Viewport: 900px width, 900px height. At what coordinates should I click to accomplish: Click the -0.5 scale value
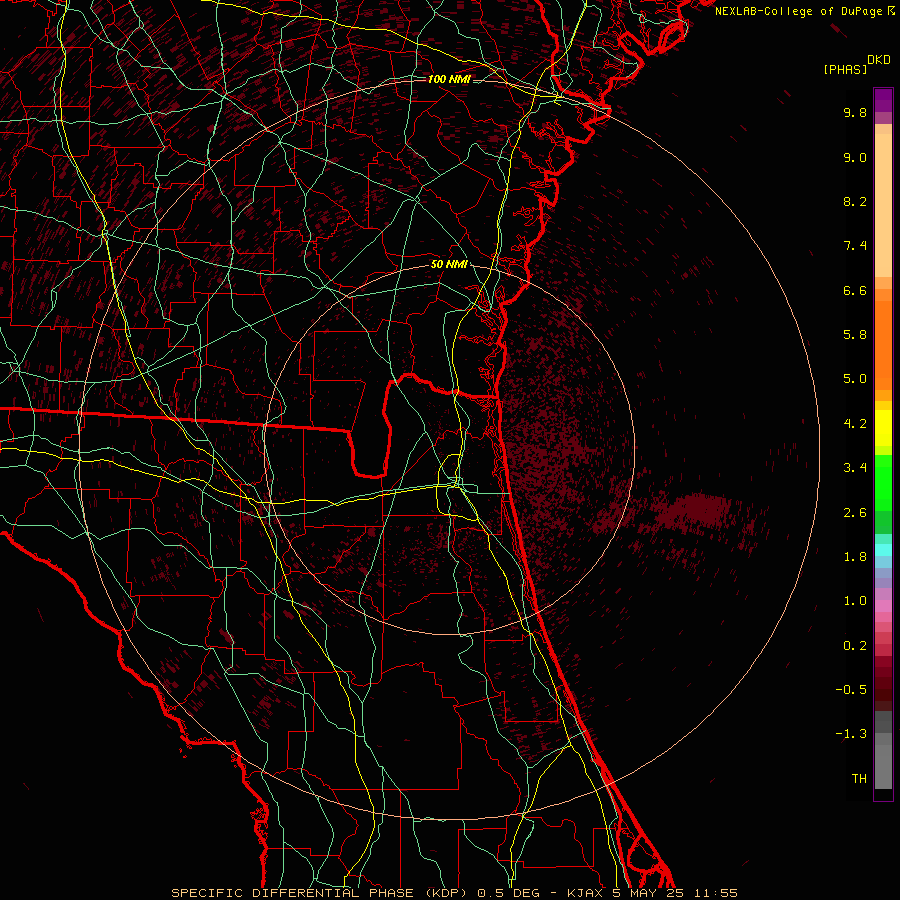(x=851, y=690)
